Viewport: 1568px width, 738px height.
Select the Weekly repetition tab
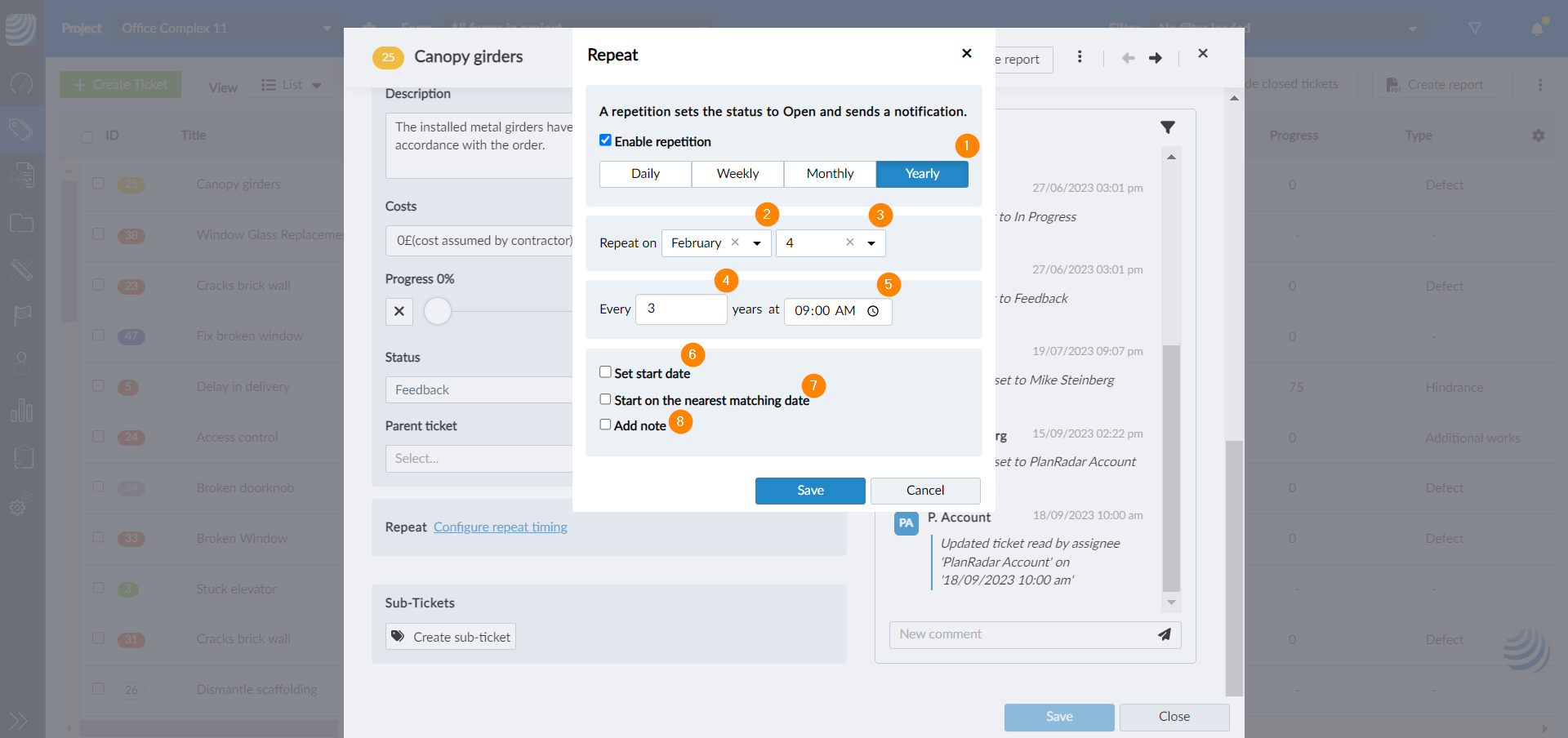[737, 174]
